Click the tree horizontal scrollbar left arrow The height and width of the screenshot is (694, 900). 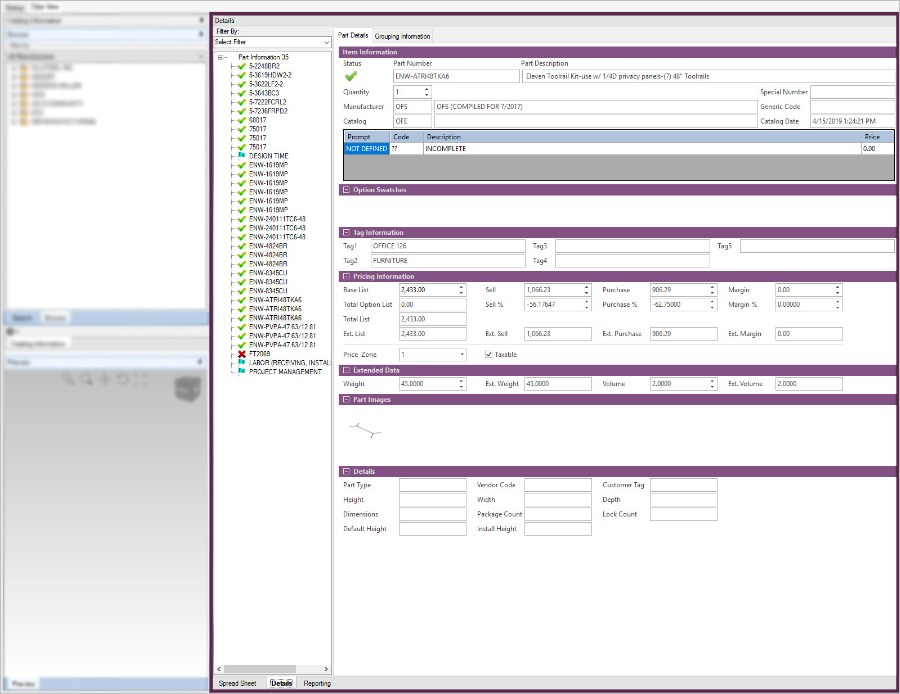point(219,669)
